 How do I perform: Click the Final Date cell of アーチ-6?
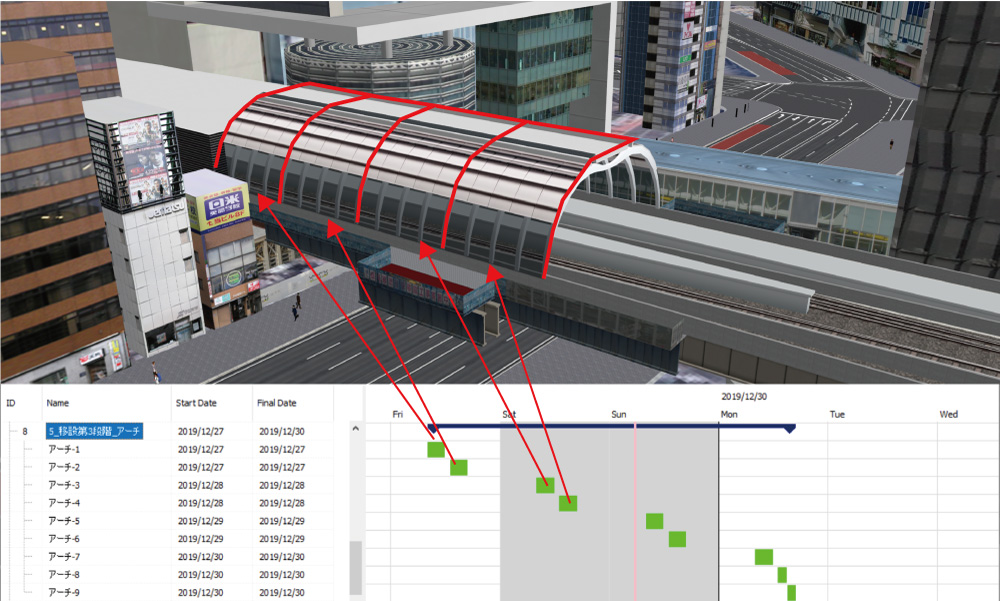[282, 538]
